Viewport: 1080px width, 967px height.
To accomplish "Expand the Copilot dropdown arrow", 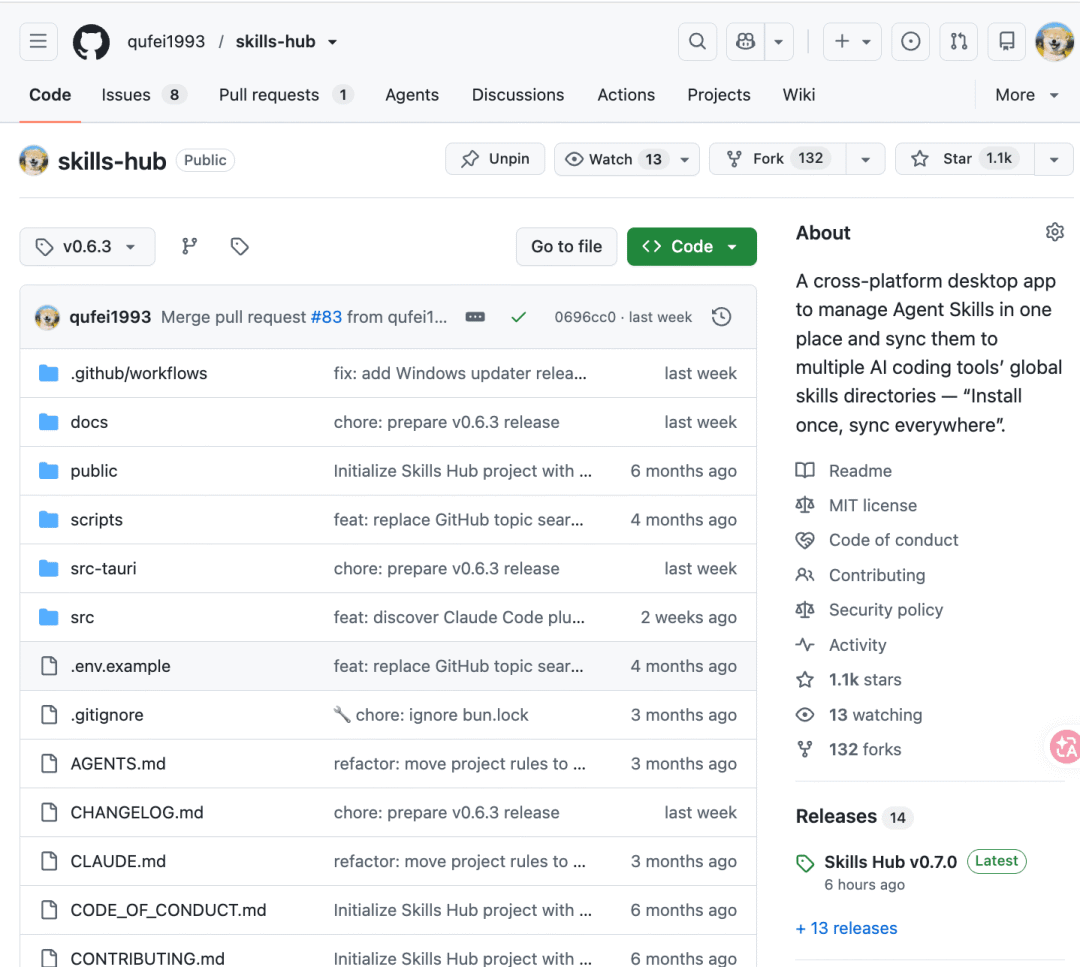I will [779, 41].
